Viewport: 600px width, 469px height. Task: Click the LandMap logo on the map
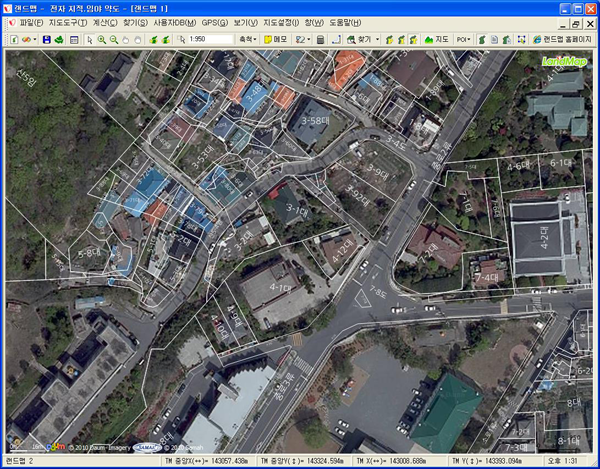click(x=564, y=61)
